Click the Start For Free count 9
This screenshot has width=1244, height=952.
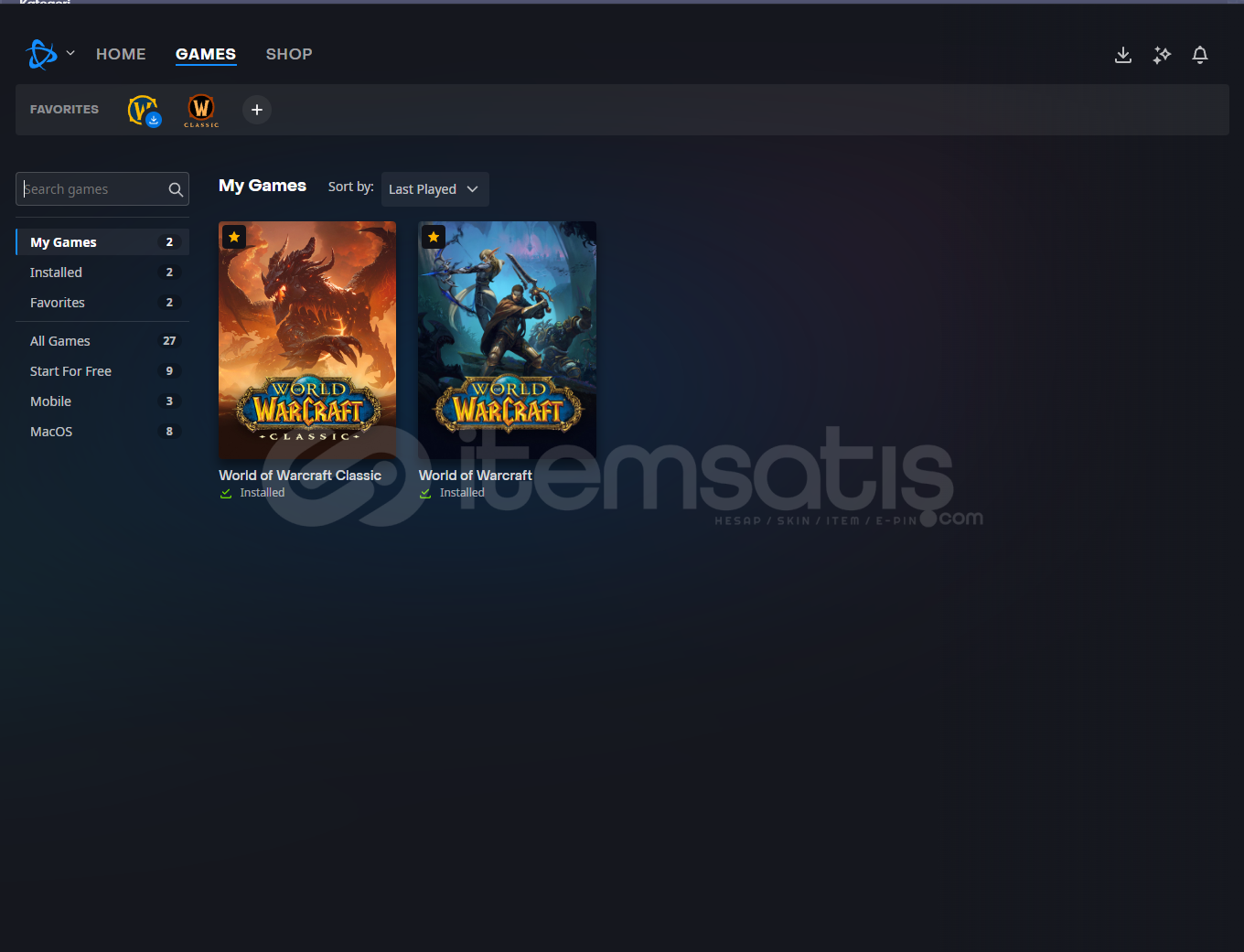pyautogui.click(x=169, y=371)
